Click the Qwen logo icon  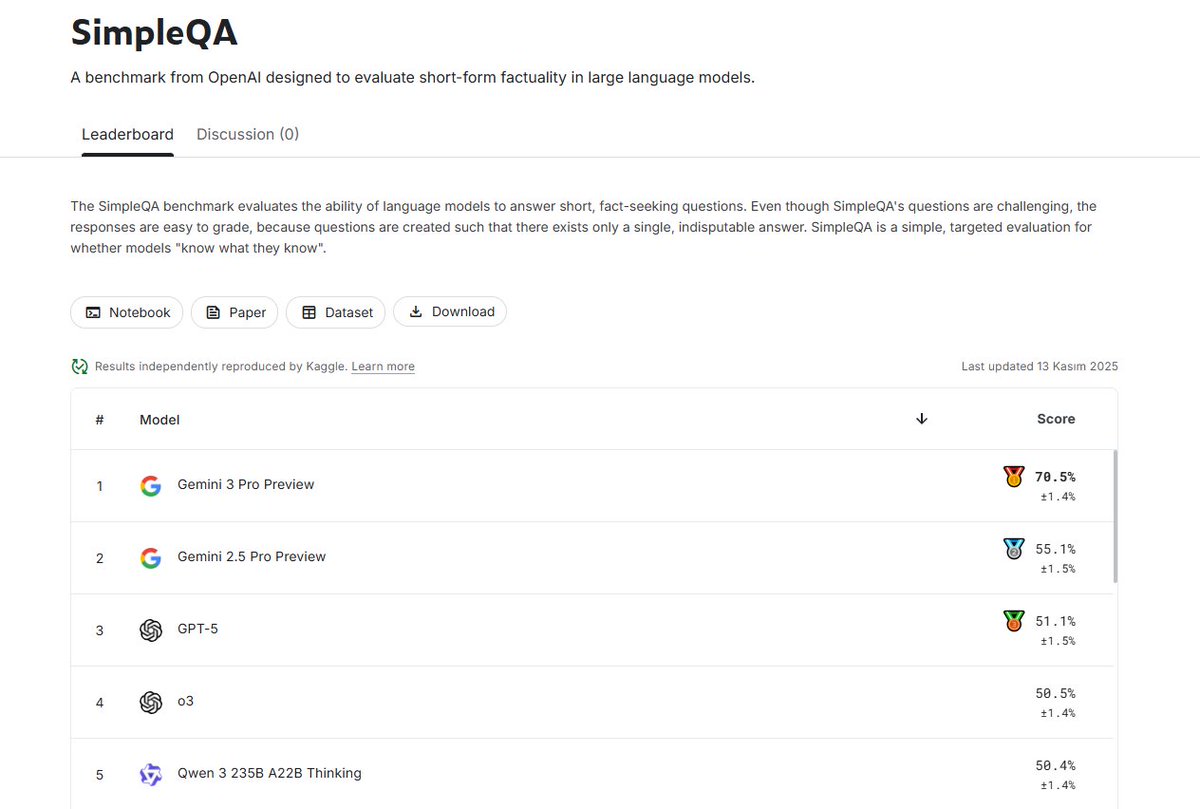[x=151, y=774]
